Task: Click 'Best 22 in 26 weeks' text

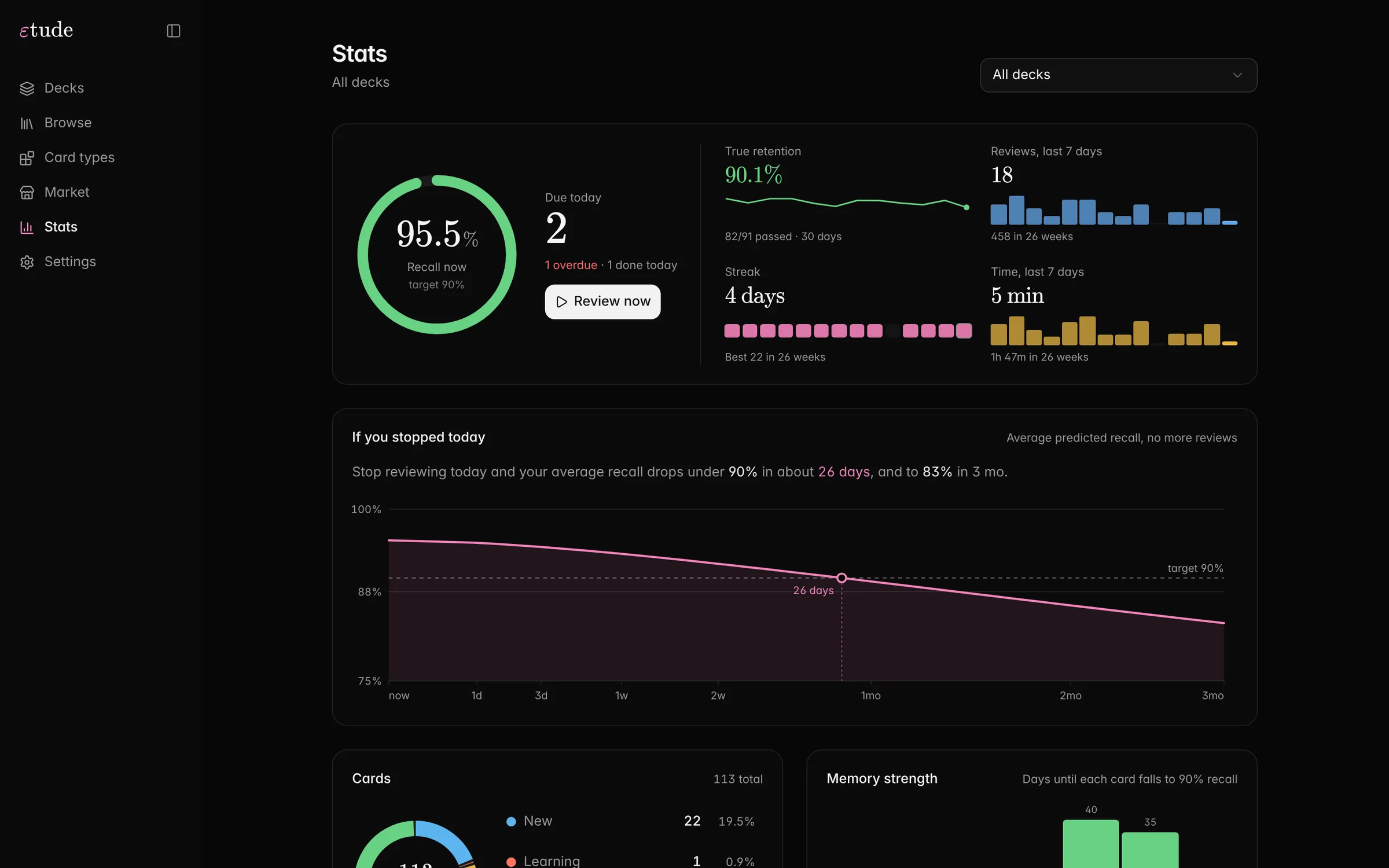Action: coord(775,357)
